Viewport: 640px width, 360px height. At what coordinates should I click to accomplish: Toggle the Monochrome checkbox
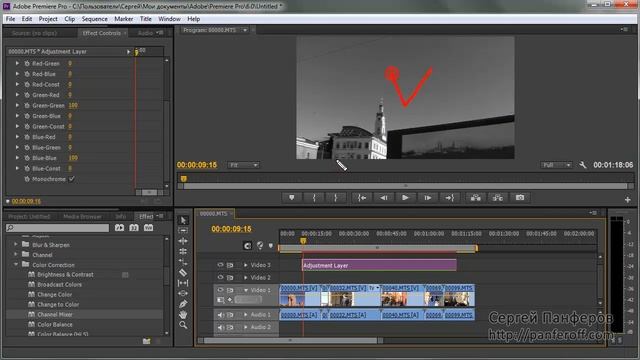pyautogui.click(x=72, y=179)
